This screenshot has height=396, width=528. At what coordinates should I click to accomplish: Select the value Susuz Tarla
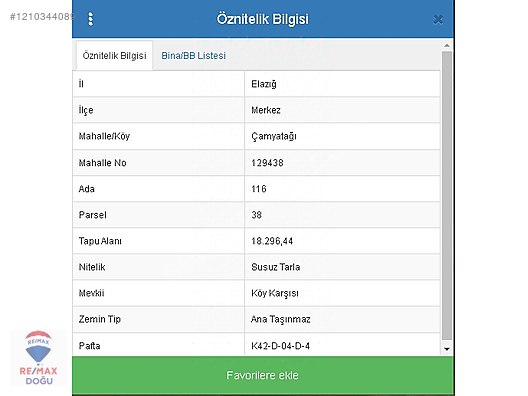(275, 267)
